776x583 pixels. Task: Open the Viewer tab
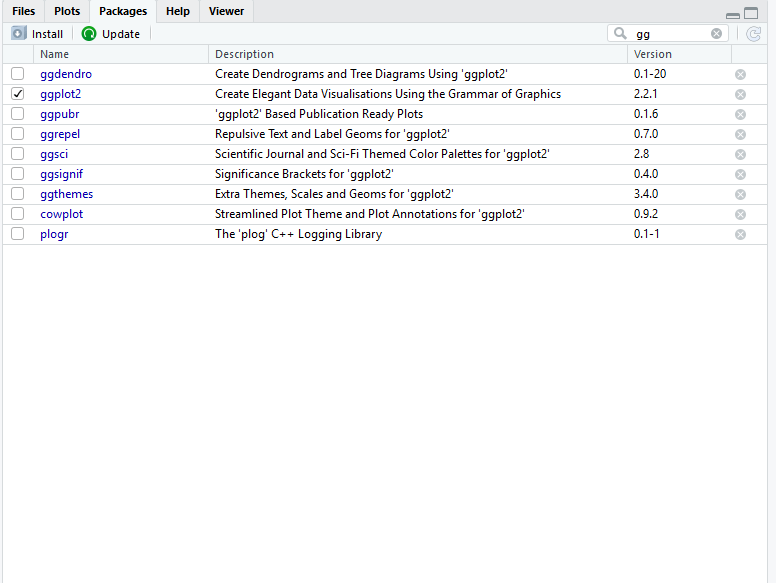coord(226,11)
